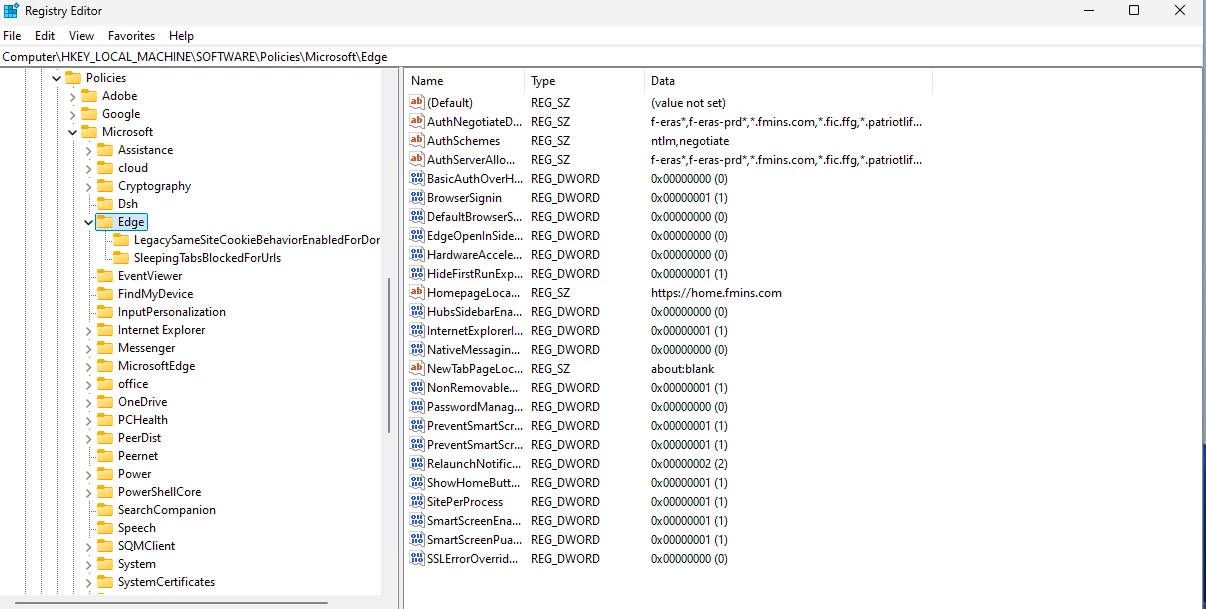Screen dimensions: 1206x609
Task: Open the Favorites menu
Action: pos(131,36)
